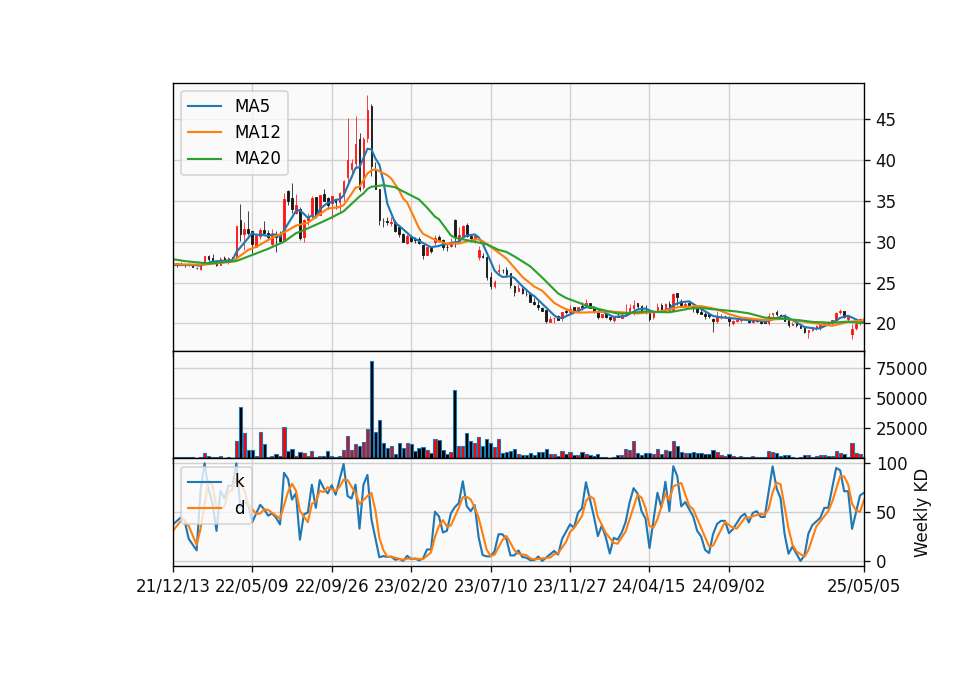Click the 0 tick on Weekly KD axis

[880, 561]
